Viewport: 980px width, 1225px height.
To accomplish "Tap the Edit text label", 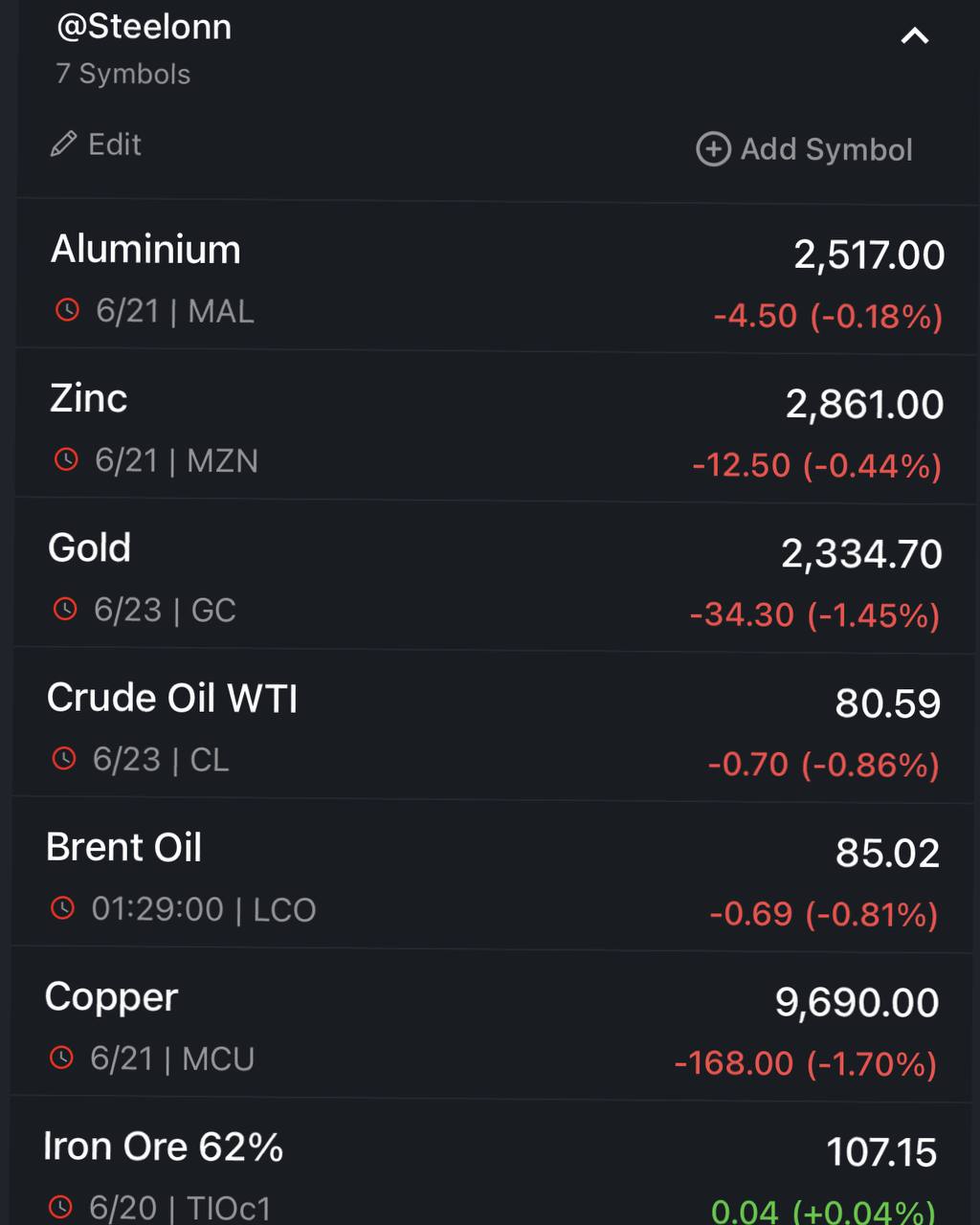I will click(115, 145).
